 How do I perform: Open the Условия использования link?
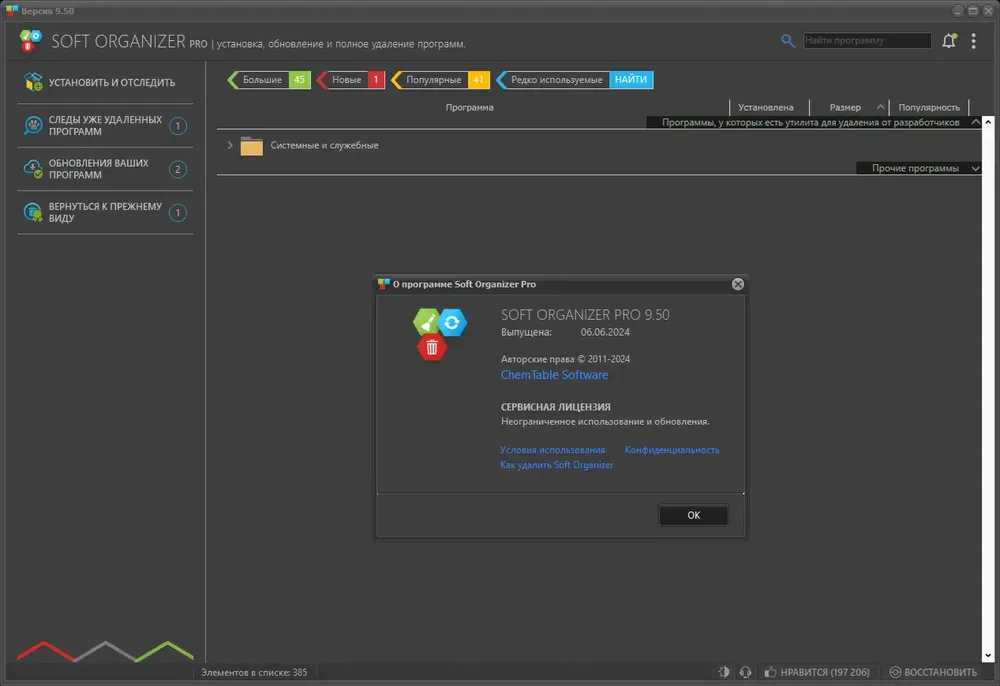coord(552,449)
